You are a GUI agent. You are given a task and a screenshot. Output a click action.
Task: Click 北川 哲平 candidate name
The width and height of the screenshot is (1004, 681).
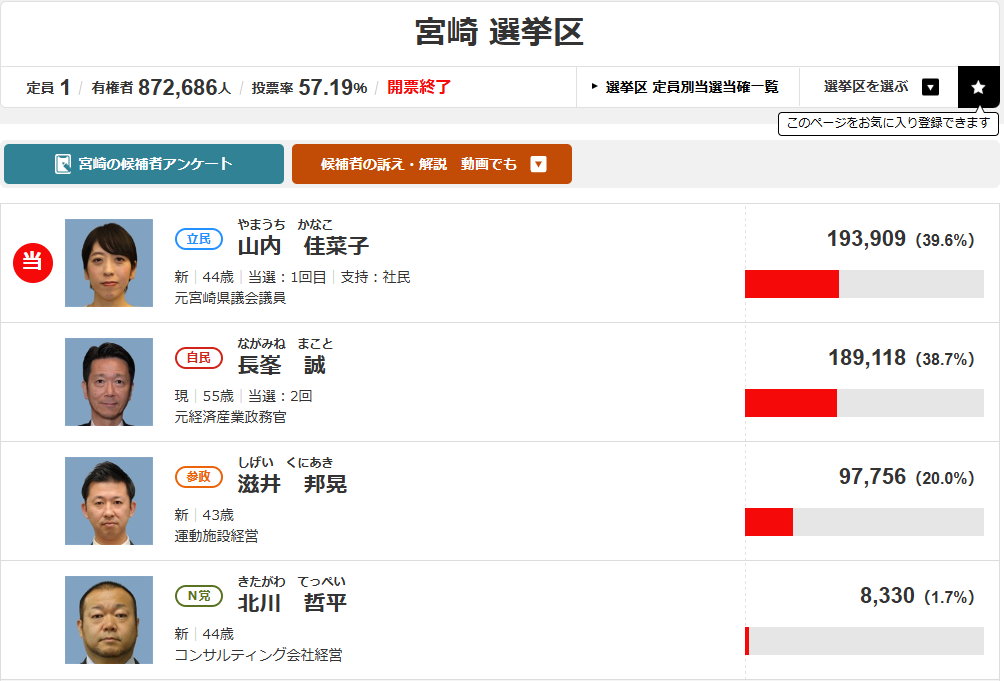pos(292,603)
